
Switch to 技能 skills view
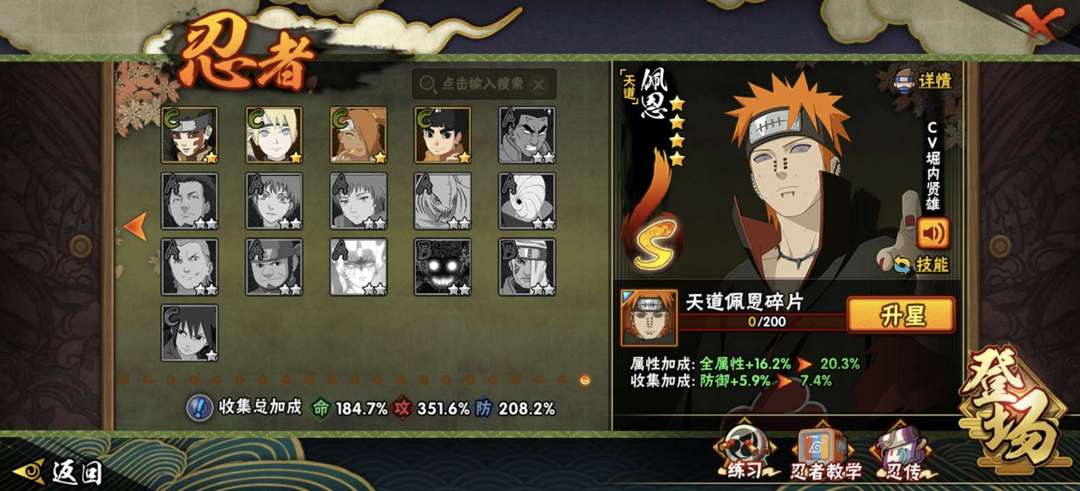pos(922,264)
